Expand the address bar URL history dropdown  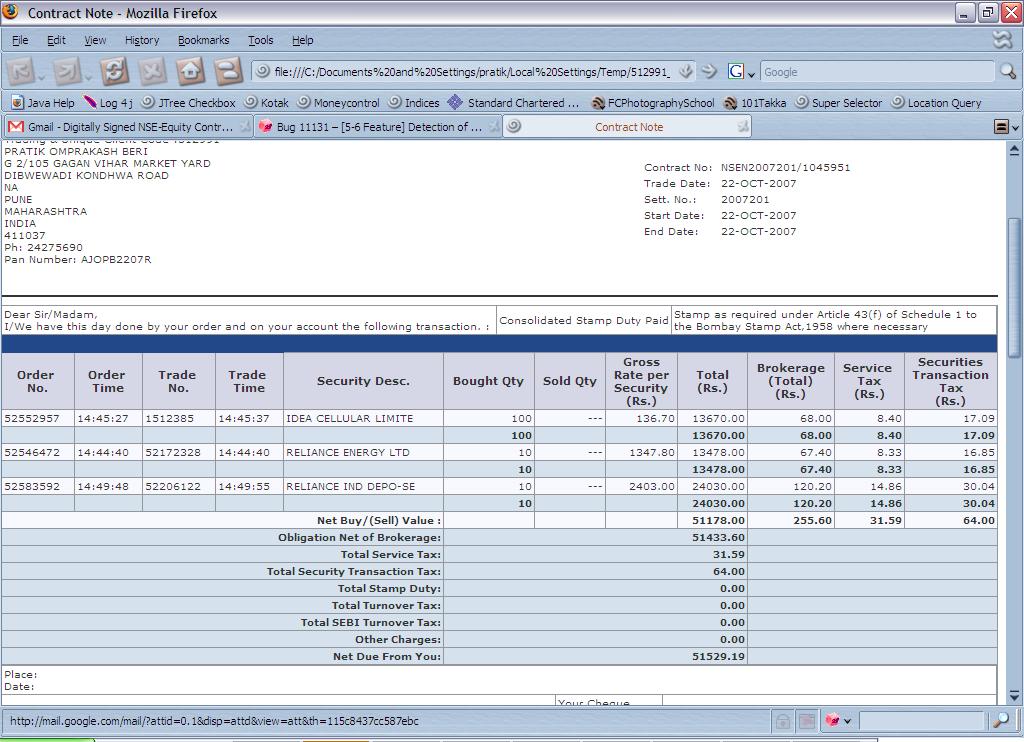(686, 72)
